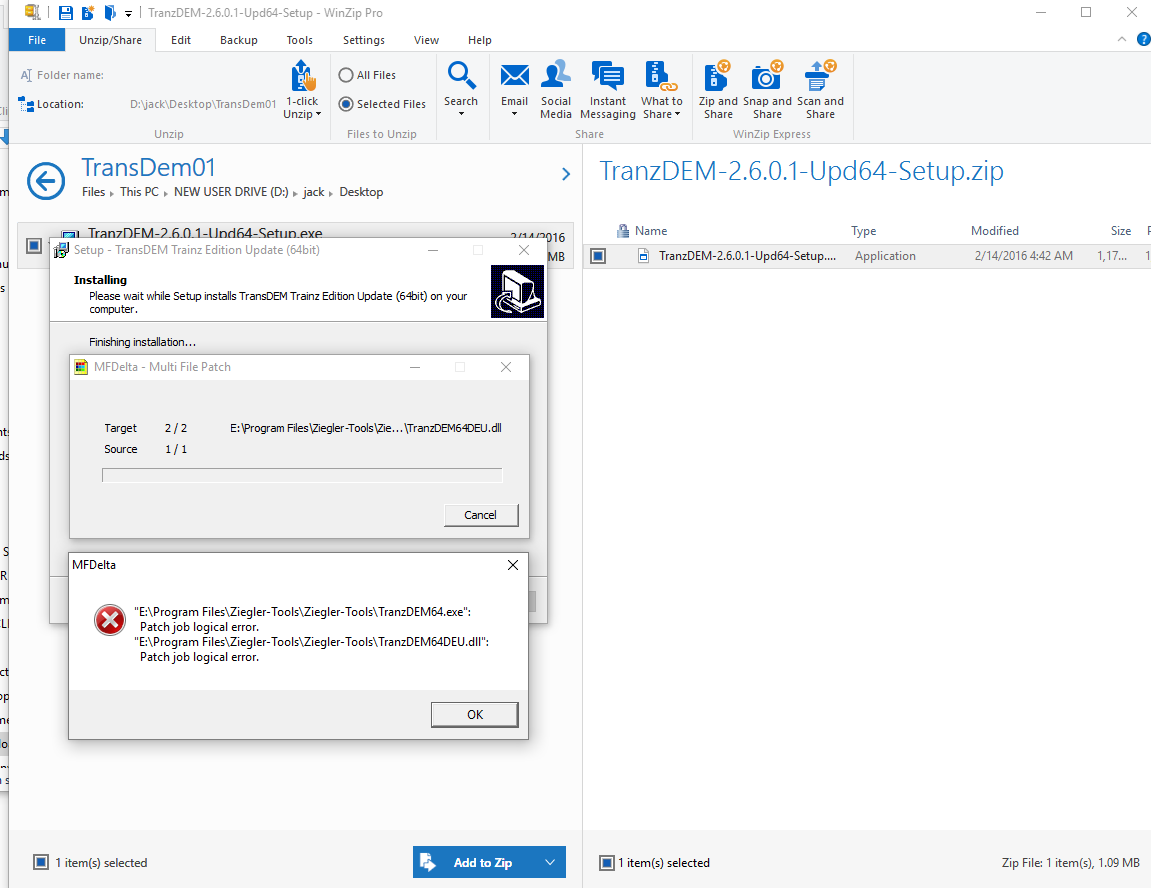Open the Search tool in ribbon
The width and height of the screenshot is (1151, 888).
tap(461, 78)
